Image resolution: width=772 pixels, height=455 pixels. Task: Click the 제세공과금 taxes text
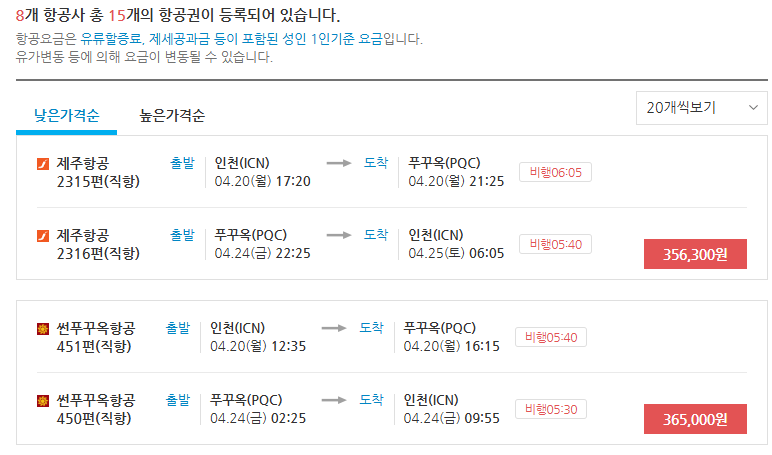coord(180,39)
